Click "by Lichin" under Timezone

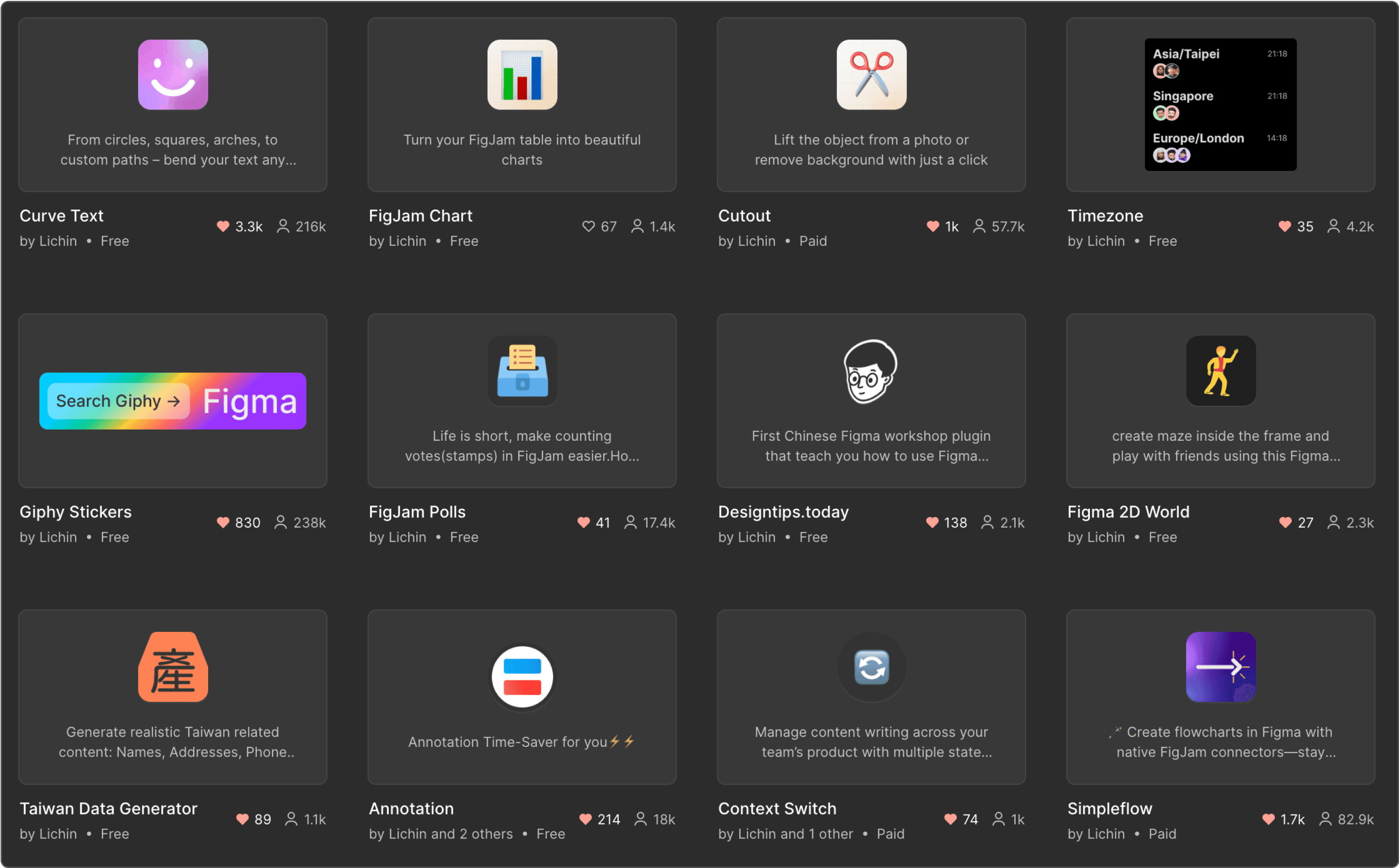click(x=1096, y=241)
